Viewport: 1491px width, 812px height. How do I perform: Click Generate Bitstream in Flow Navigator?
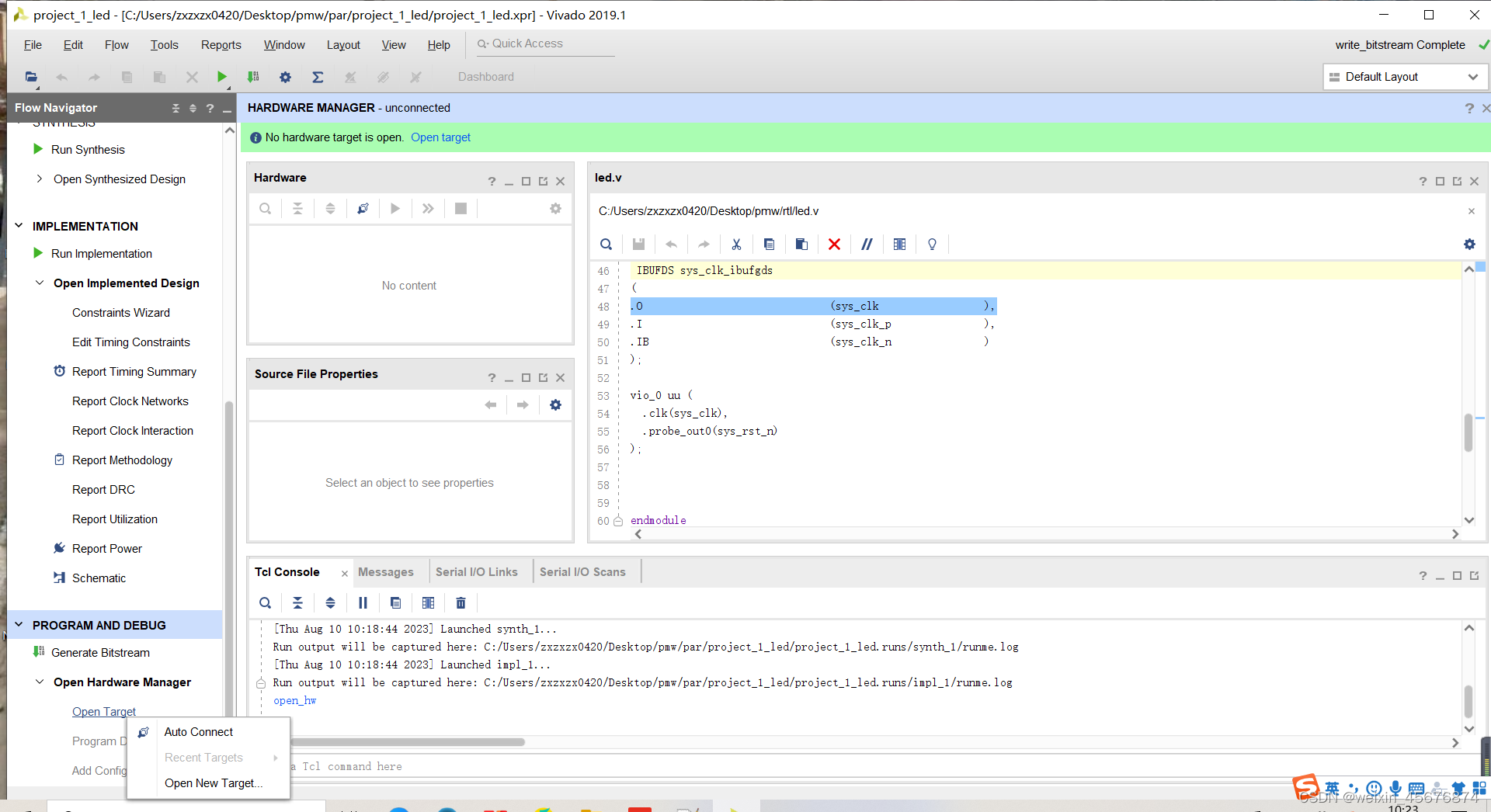(100, 653)
